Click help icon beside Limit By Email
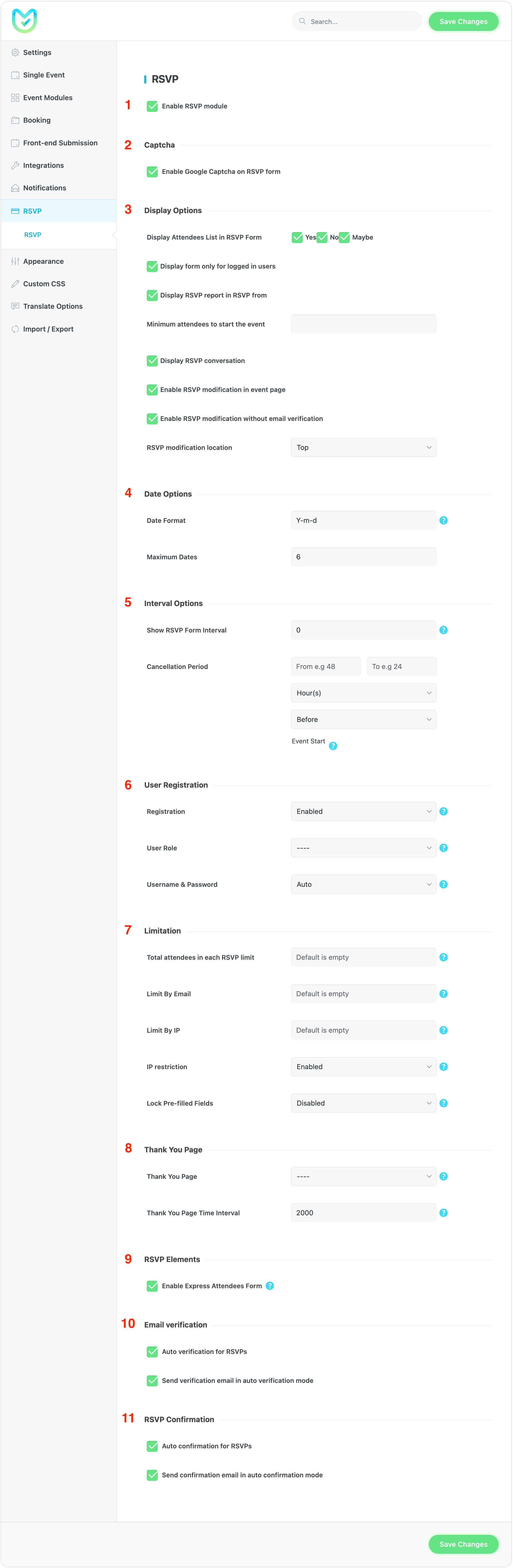The height and width of the screenshot is (1568, 513). (x=443, y=993)
